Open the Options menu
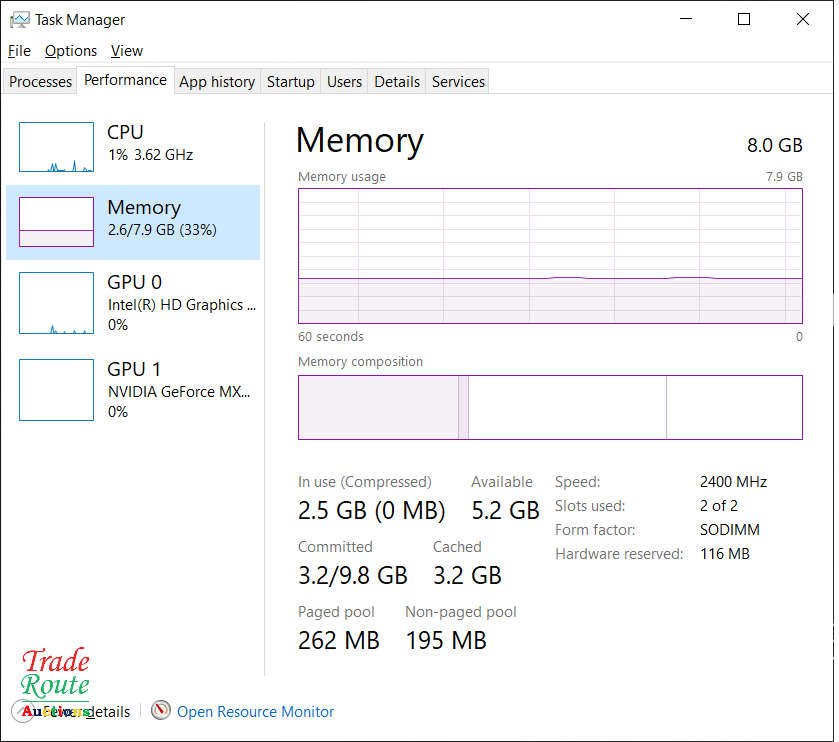This screenshot has height=742, width=839. (x=71, y=51)
